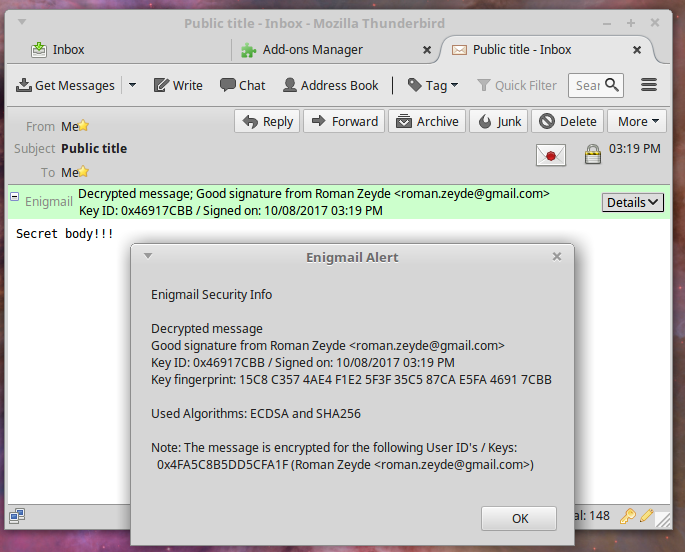Click the Used Algorithms line

[256, 414]
